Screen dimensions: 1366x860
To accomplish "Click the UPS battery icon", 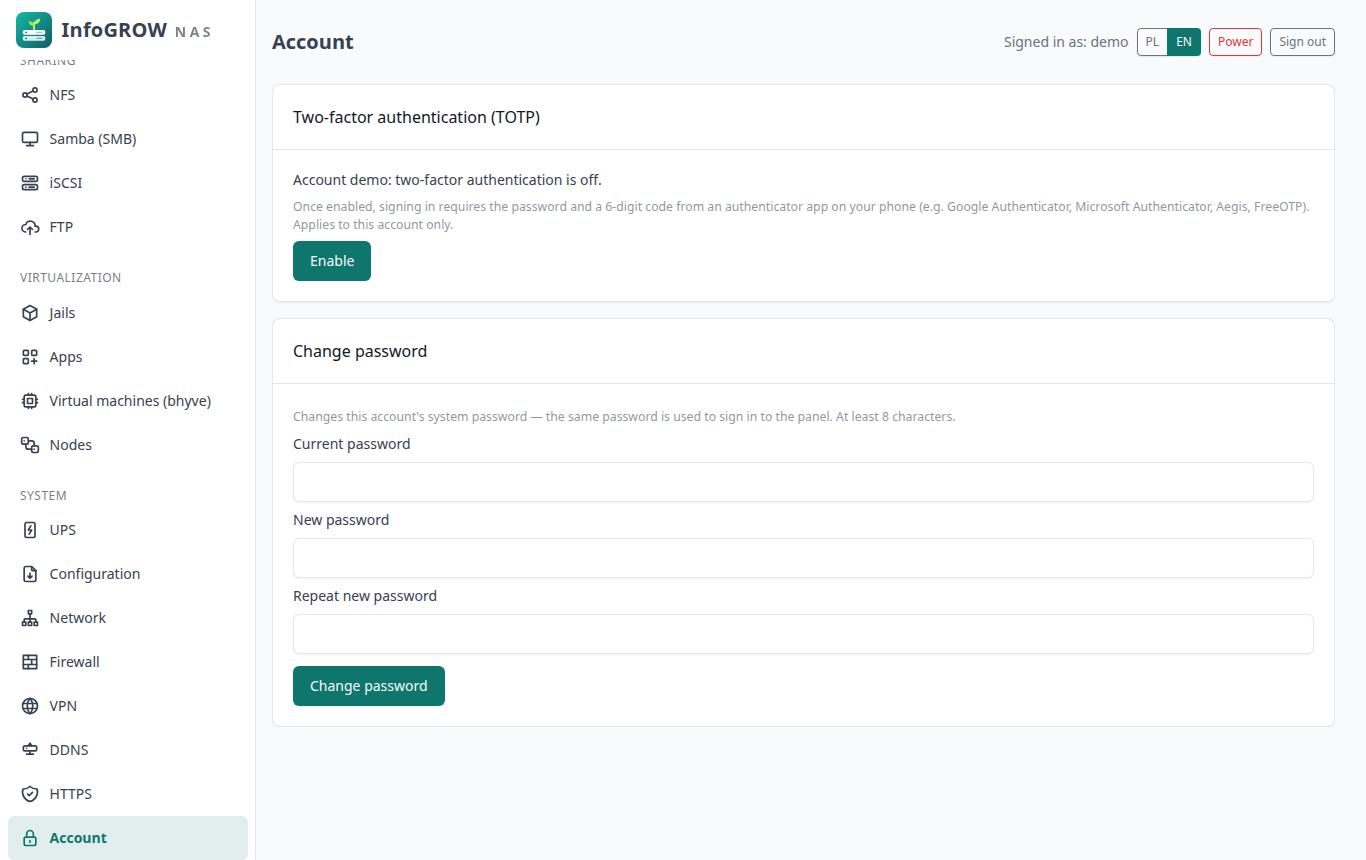I will point(30,530).
